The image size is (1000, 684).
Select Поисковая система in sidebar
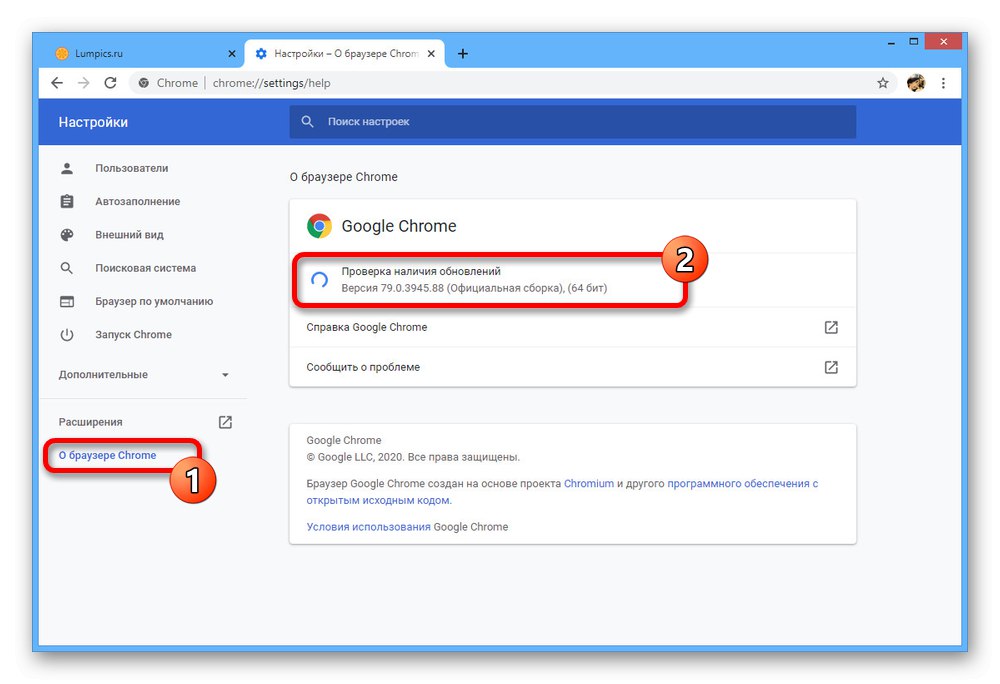tap(145, 268)
